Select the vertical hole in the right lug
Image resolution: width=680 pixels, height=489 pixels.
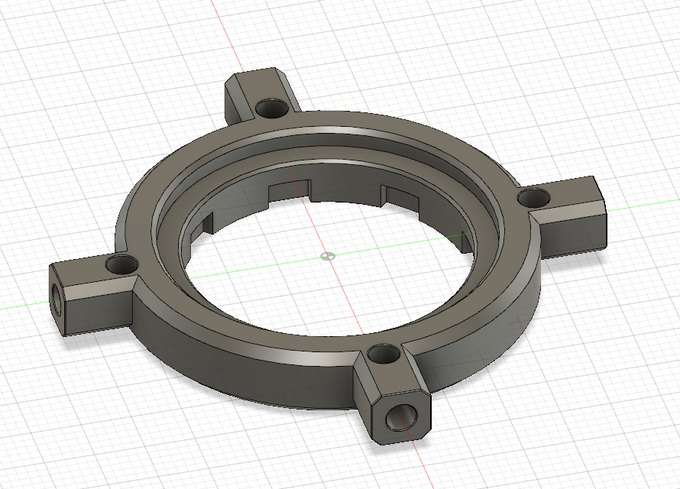point(534,198)
